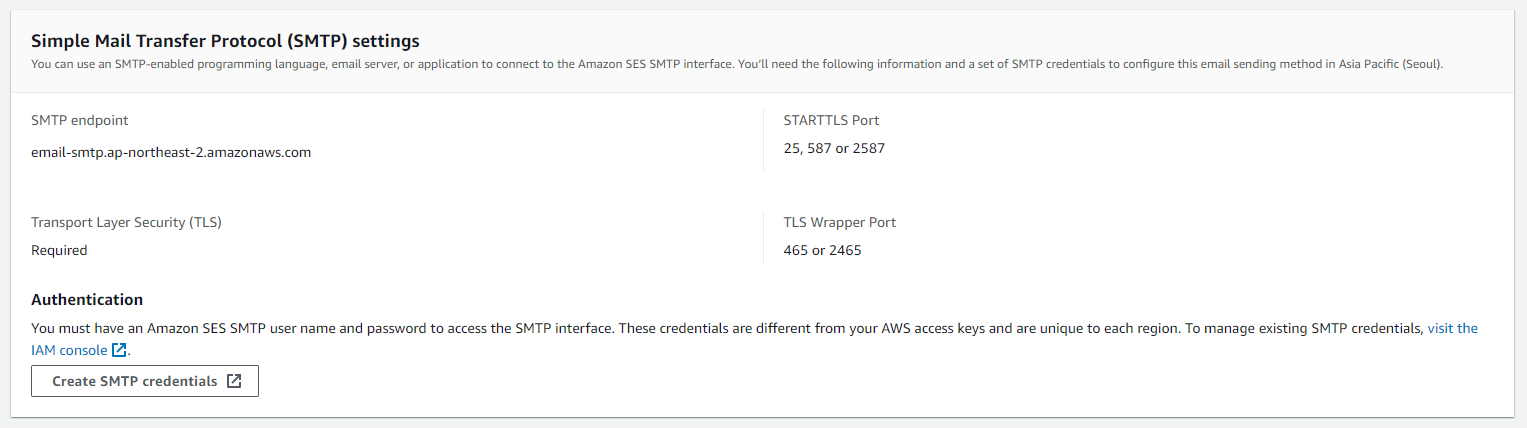
Task: Click the 'visit the' link text
Action: [x=1452, y=328]
